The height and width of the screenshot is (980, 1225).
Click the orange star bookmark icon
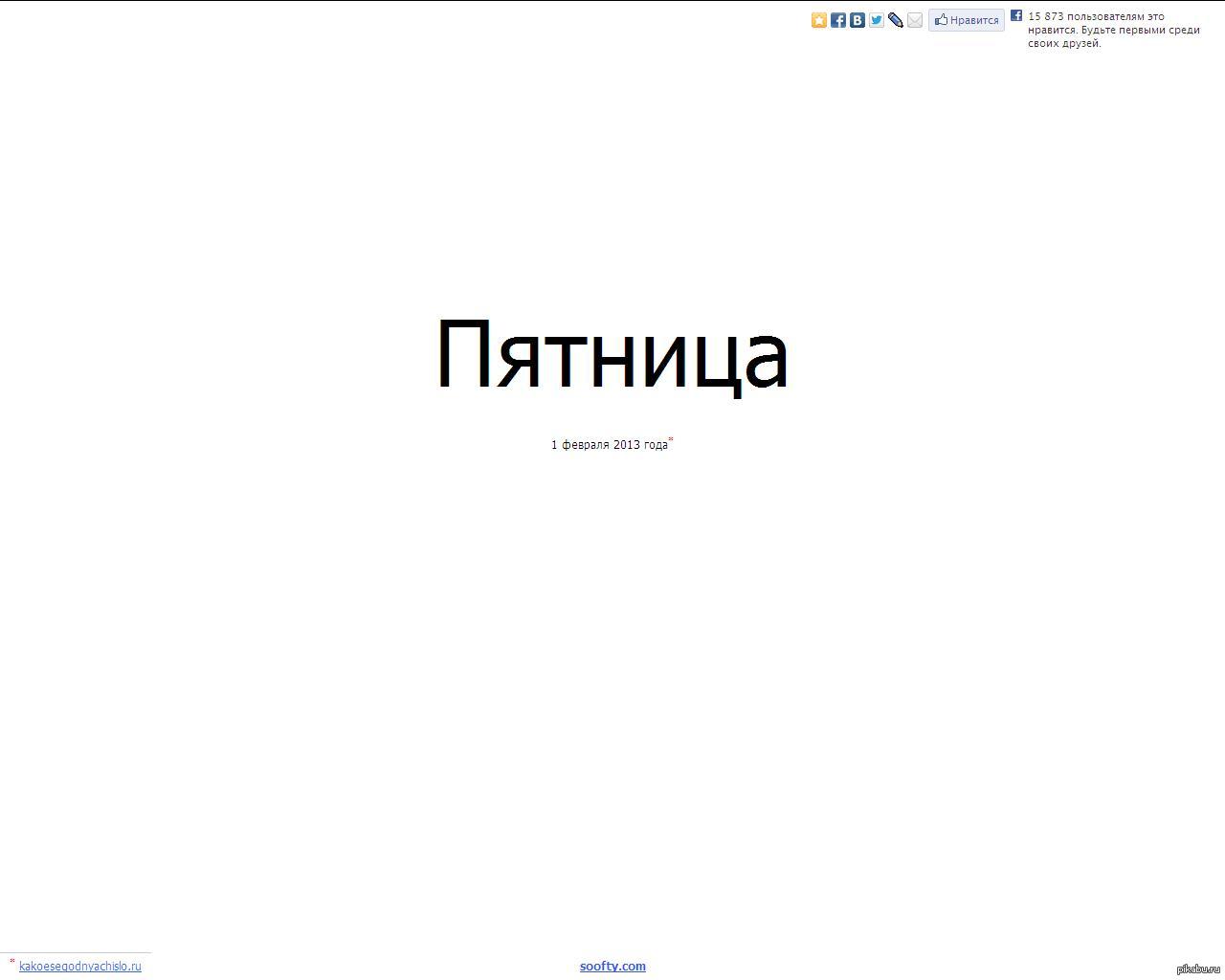click(x=819, y=20)
